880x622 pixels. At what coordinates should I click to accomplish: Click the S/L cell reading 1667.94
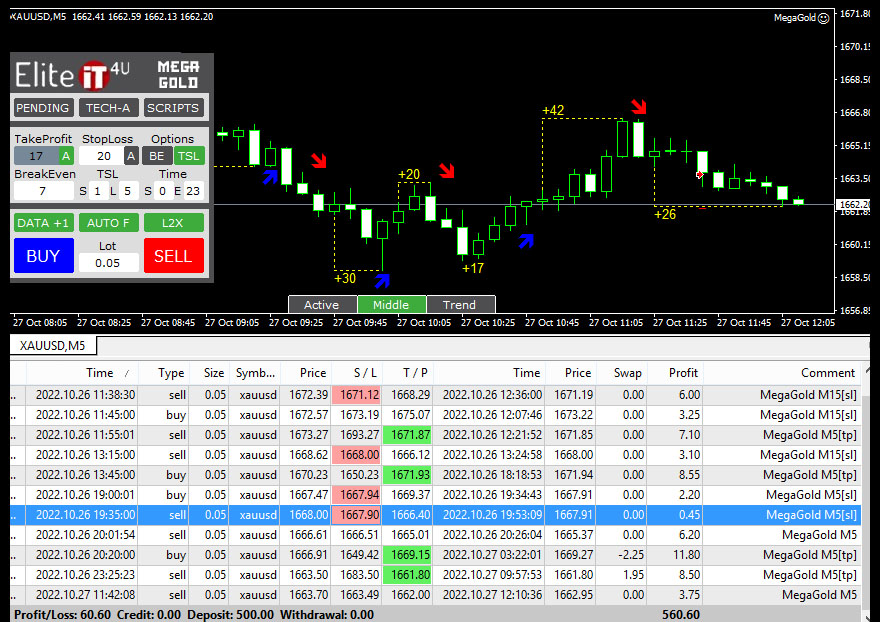pos(357,495)
